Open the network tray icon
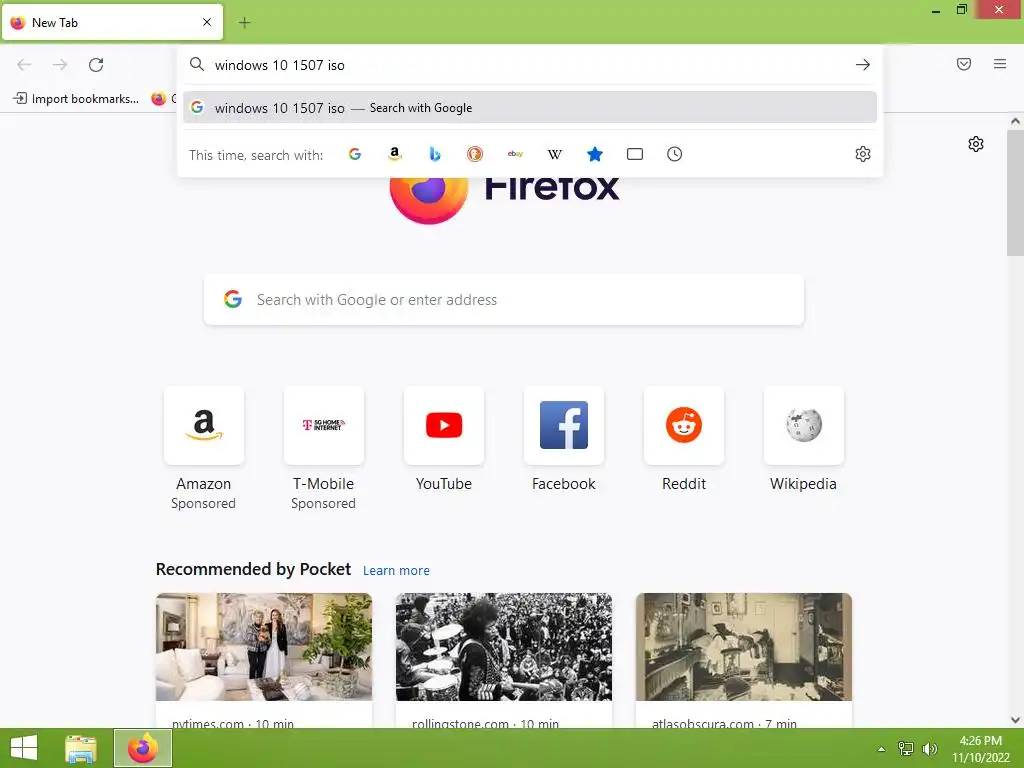 point(905,749)
